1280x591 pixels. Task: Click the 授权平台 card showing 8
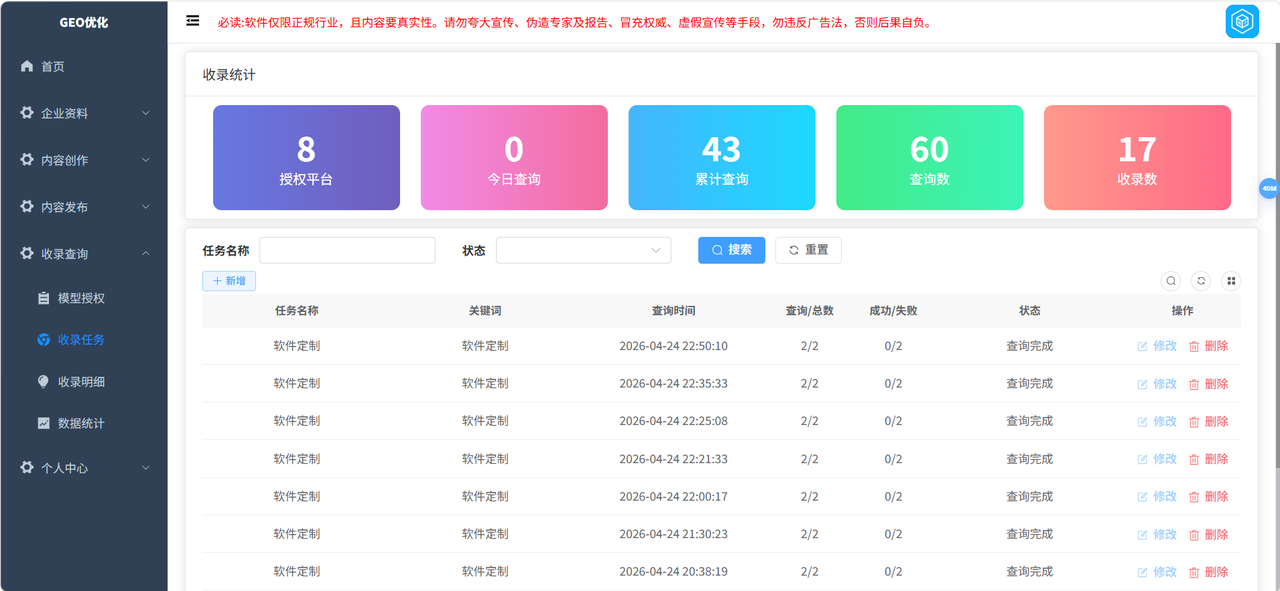click(306, 158)
